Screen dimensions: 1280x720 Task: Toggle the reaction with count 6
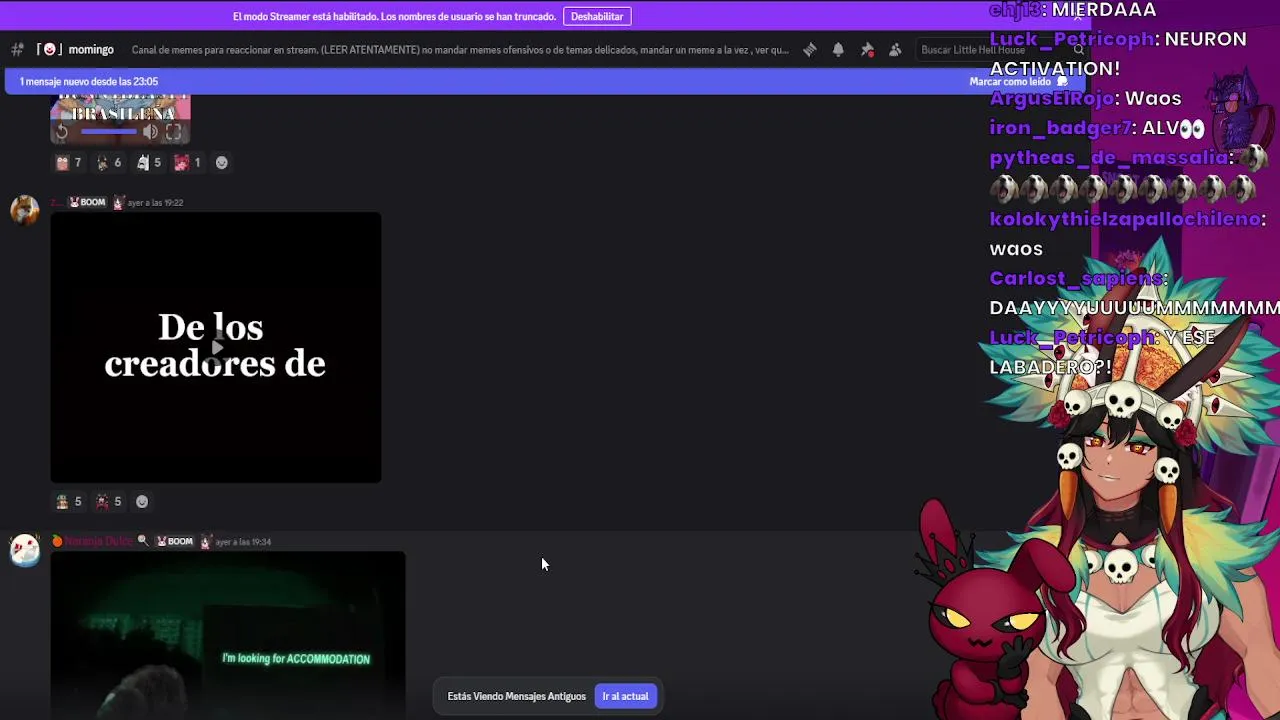point(109,162)
